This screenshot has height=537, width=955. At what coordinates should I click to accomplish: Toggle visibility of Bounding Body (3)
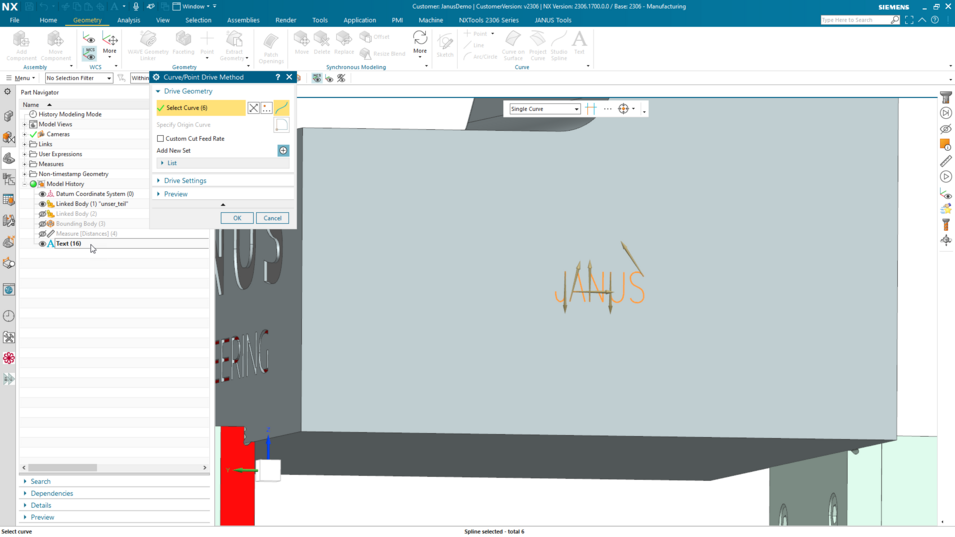pyautogui.click(x=42, y=224)
